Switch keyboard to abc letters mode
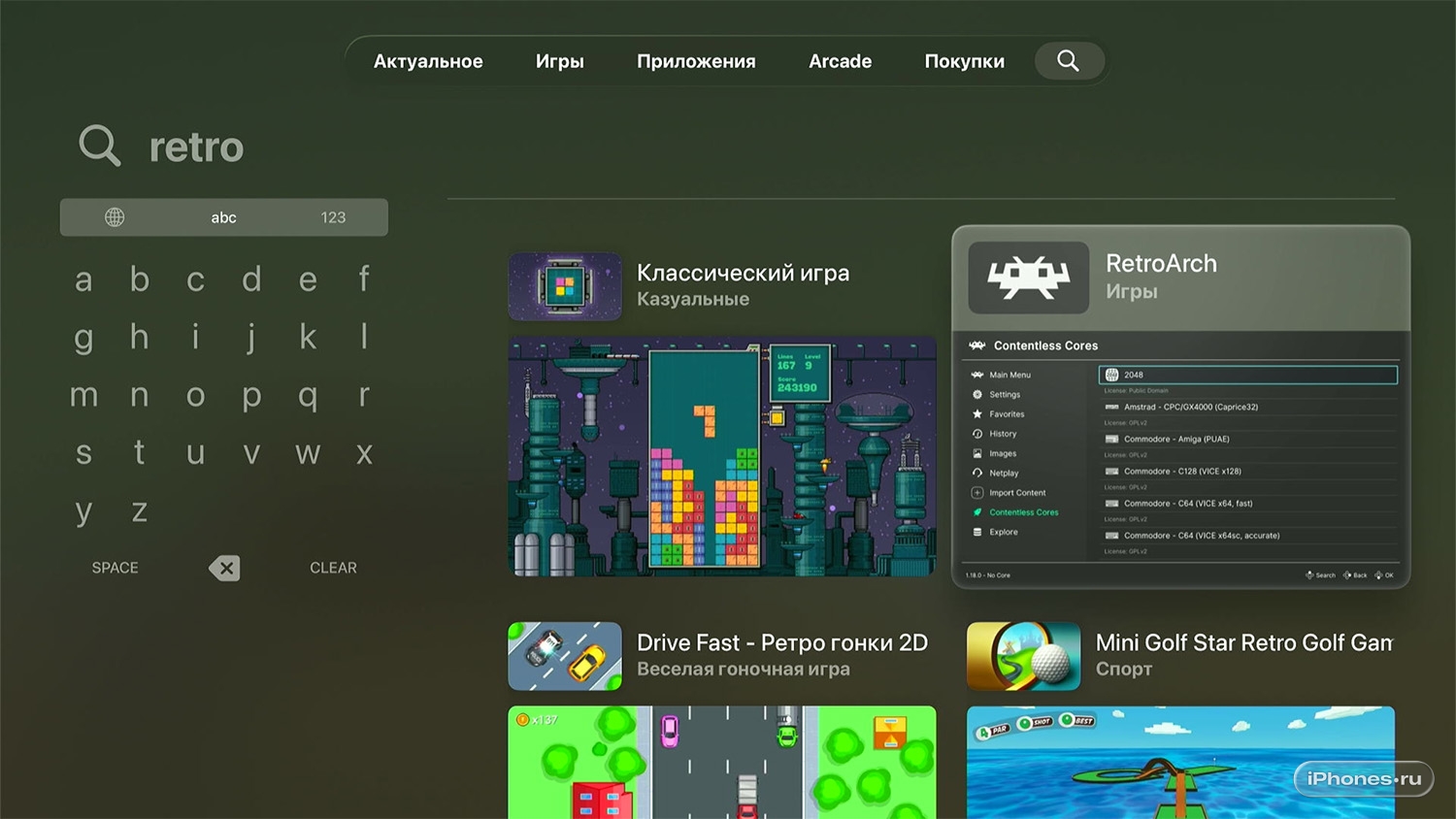1456x819 pixels. click(x=223, y=217)
